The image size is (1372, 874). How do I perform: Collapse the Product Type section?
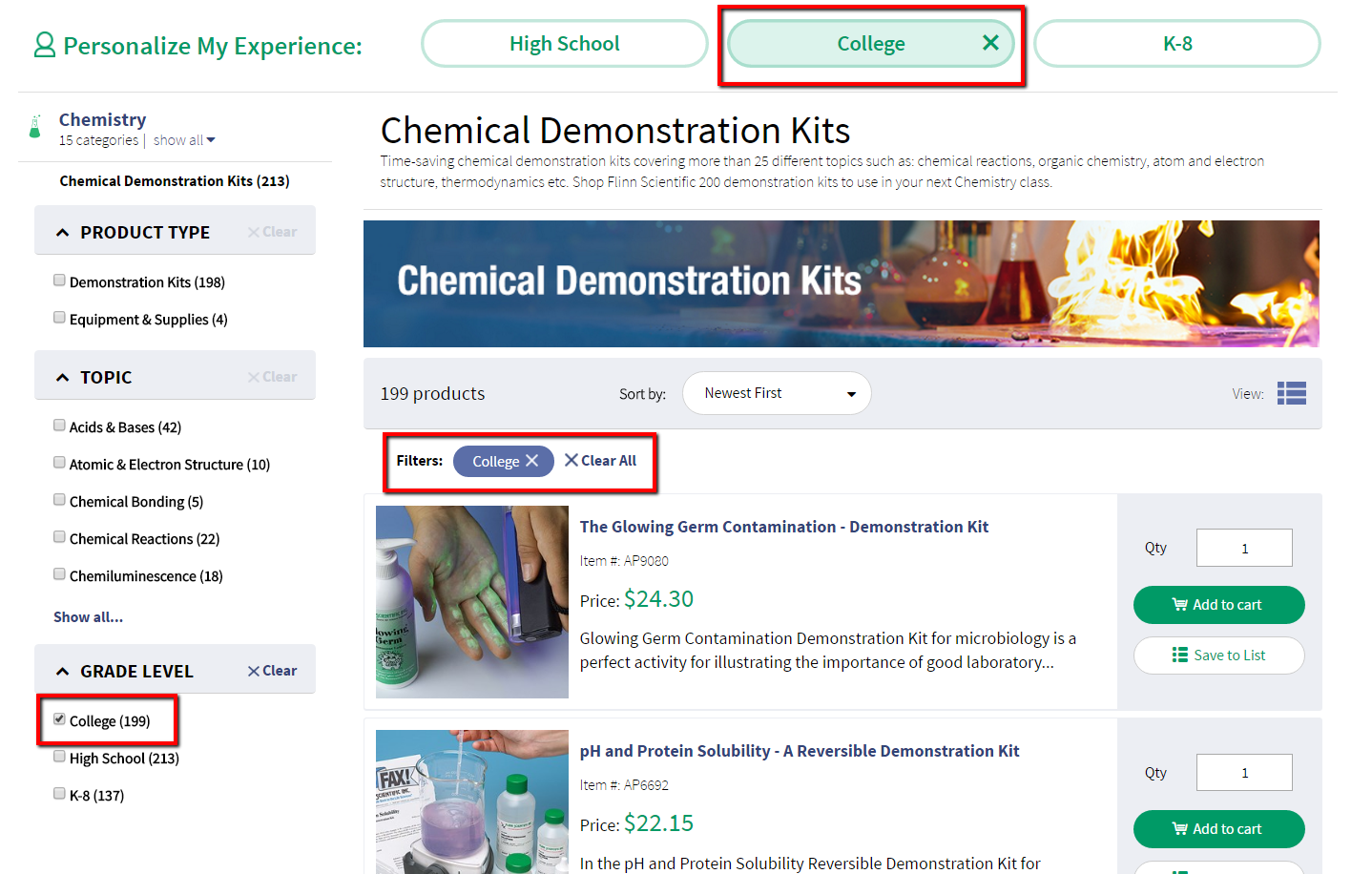[x=63, y=233]
